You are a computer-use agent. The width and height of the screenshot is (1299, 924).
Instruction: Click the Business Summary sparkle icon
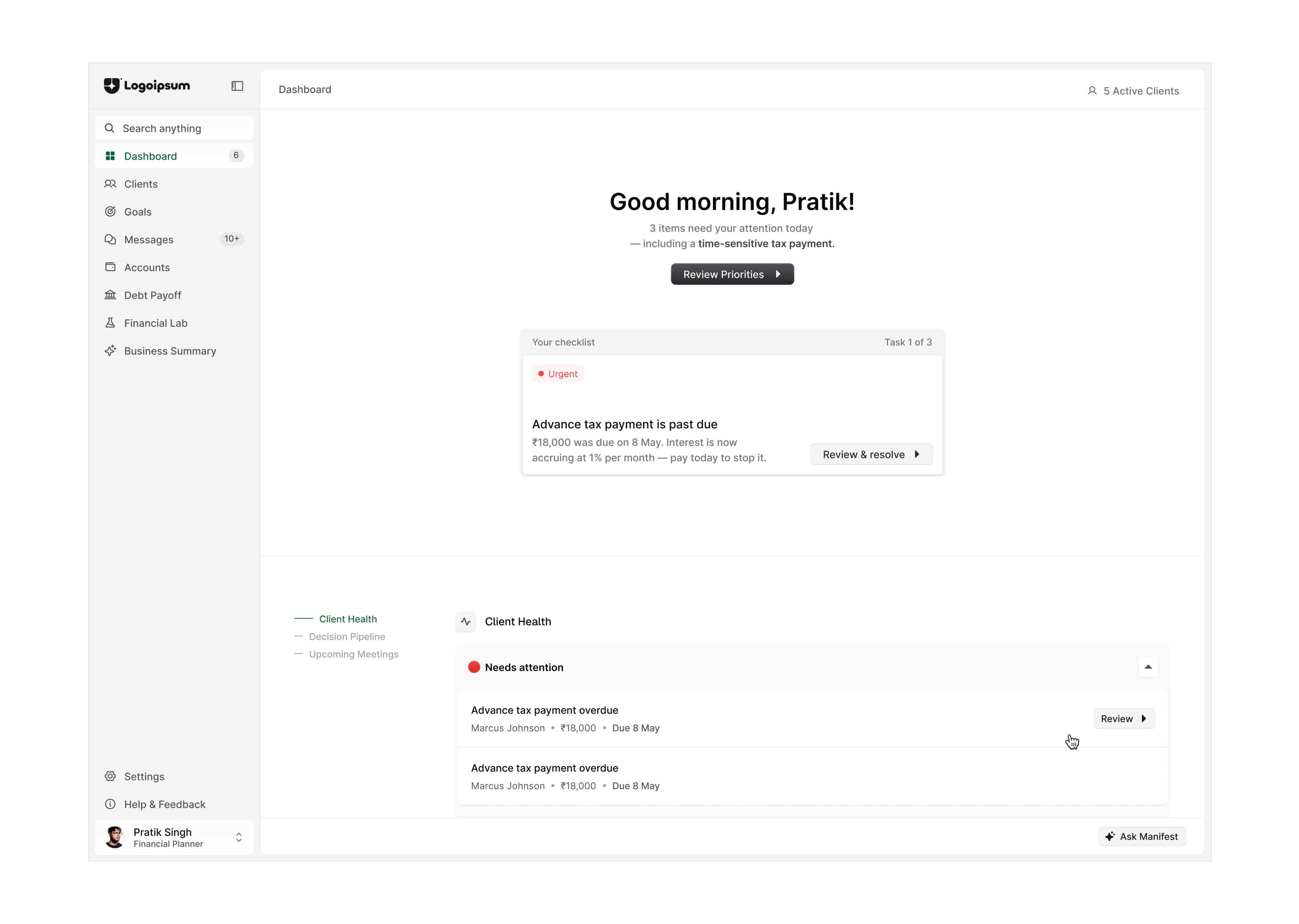110,351
